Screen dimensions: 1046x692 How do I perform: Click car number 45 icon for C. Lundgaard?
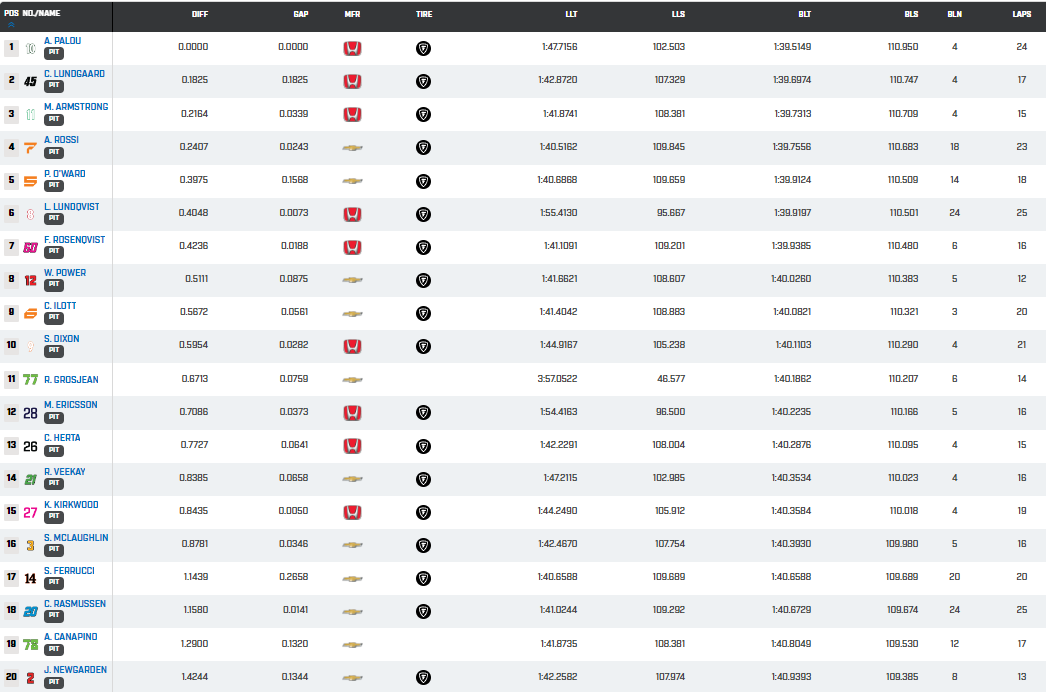pyautogui.click(x=30, y=81)
